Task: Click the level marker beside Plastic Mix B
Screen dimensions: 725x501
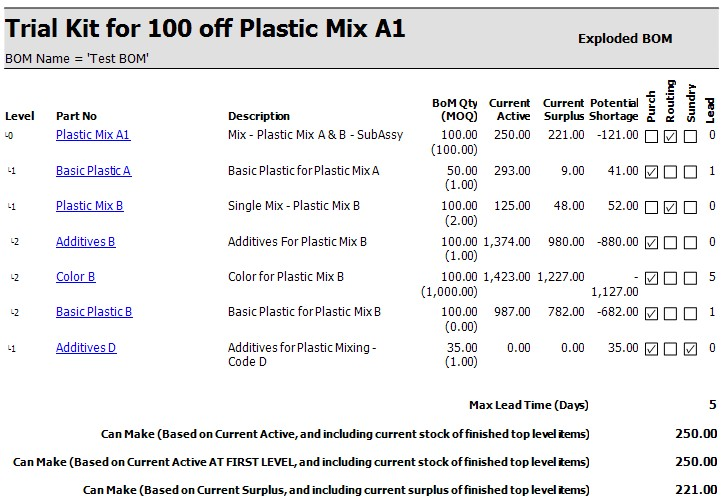Action: pyautogui.click(x=11, y=207)
